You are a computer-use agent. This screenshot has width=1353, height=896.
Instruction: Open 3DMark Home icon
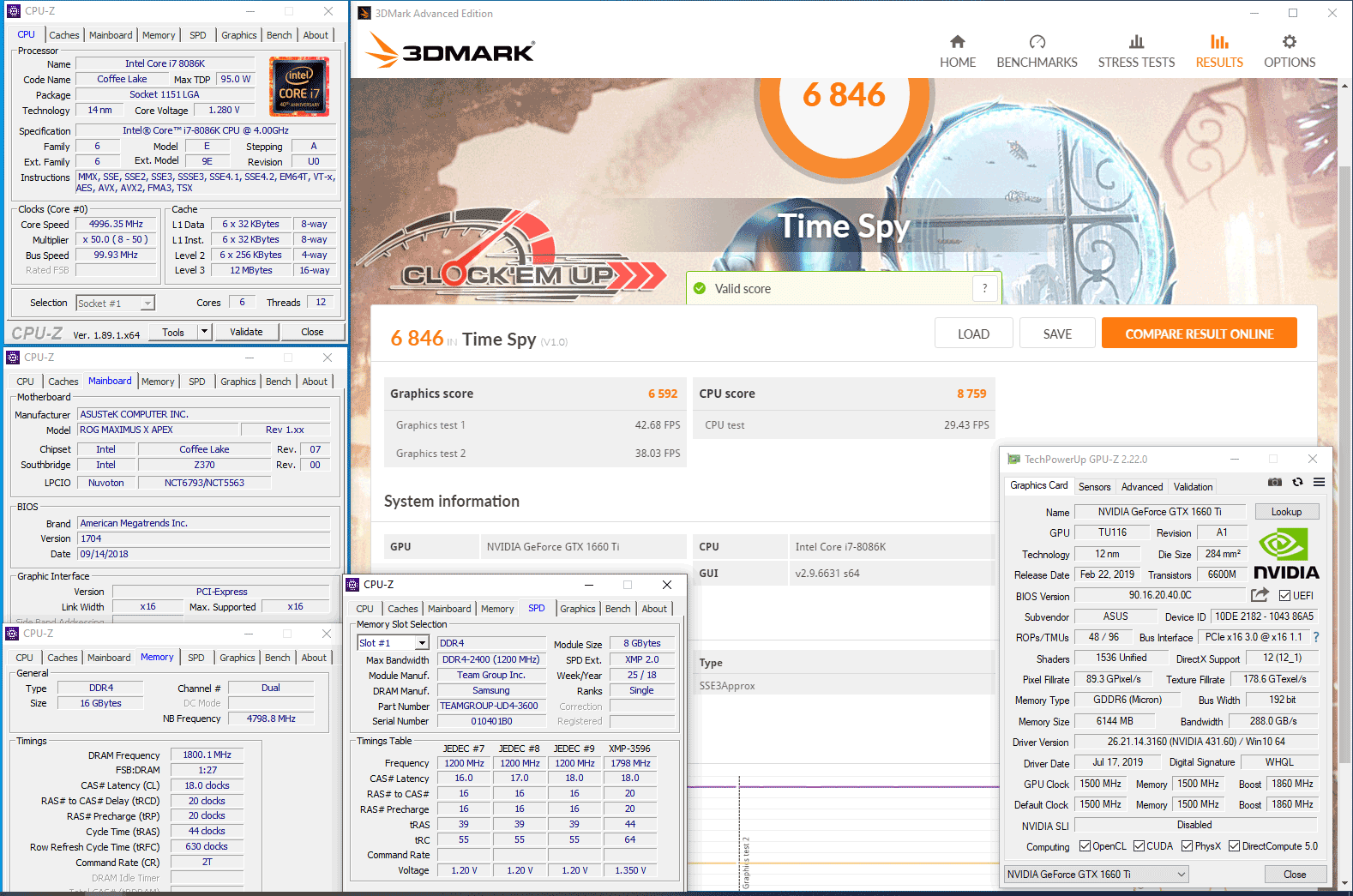[957, 42]
